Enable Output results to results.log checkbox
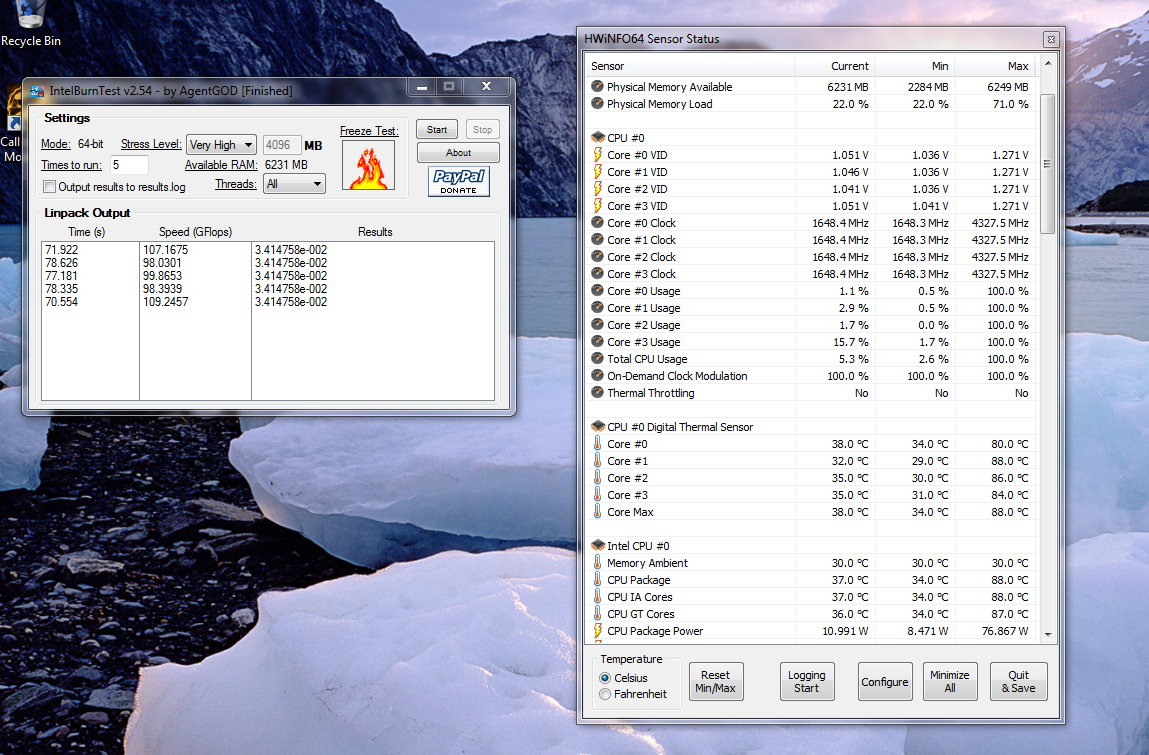The width and height of the screenshot is (1149, 755). click(x=50, y=187)
